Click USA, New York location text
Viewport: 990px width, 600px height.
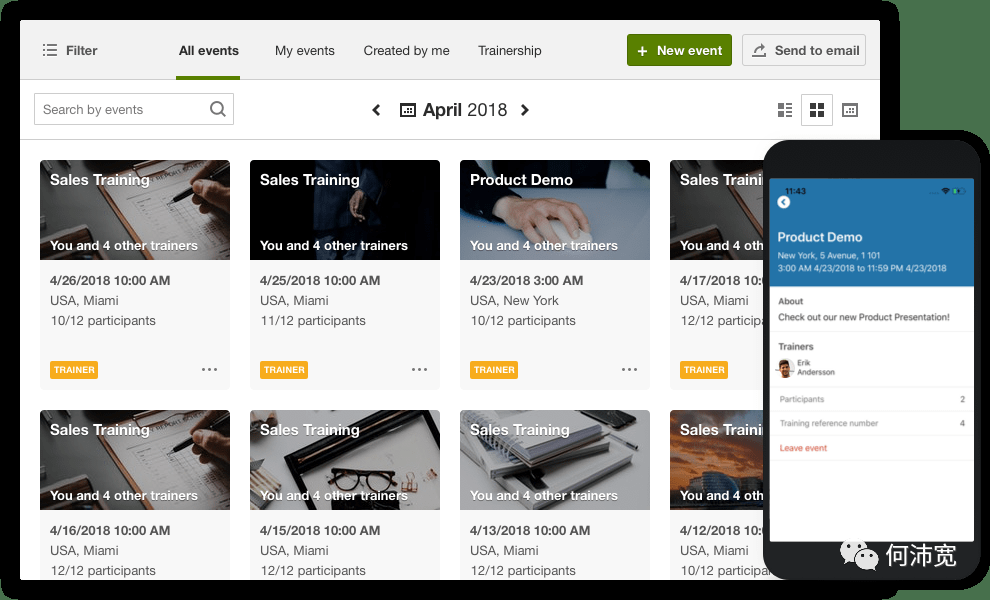pyautogui.click(x=515, y=301)
